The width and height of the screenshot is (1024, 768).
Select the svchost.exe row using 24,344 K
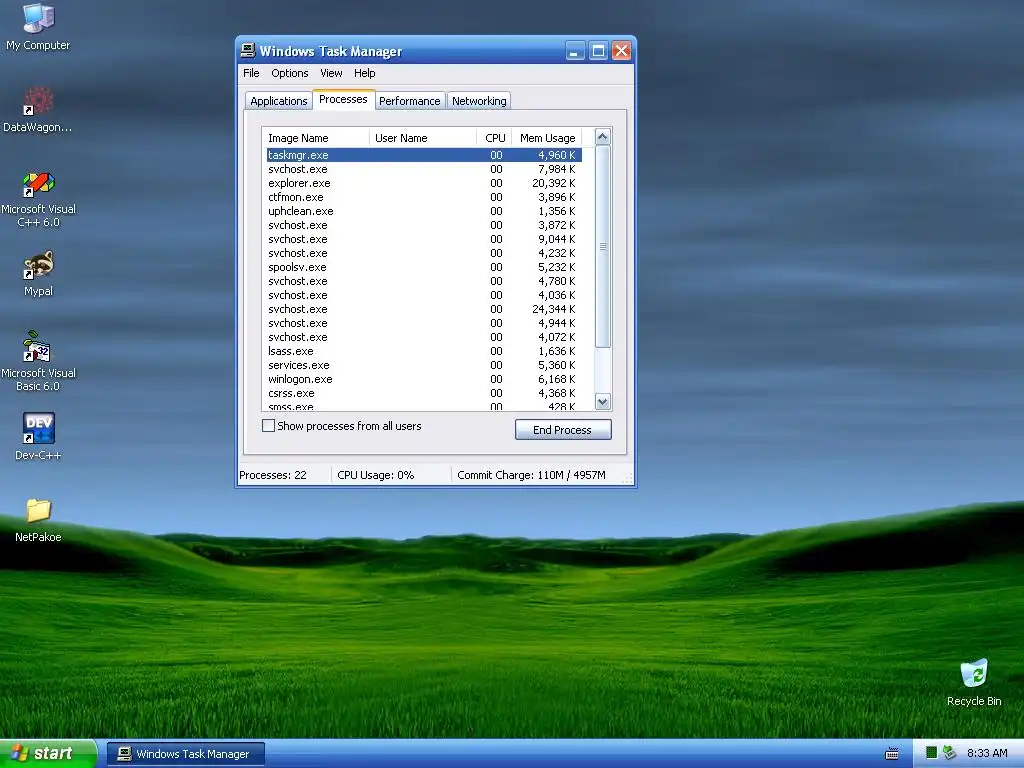pos(424,309)
